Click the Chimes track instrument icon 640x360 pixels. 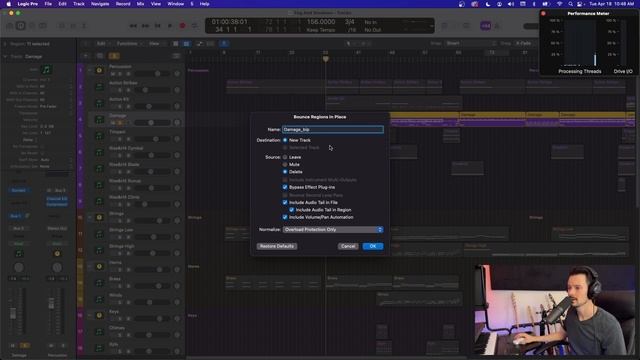click(x=99, y=331)
